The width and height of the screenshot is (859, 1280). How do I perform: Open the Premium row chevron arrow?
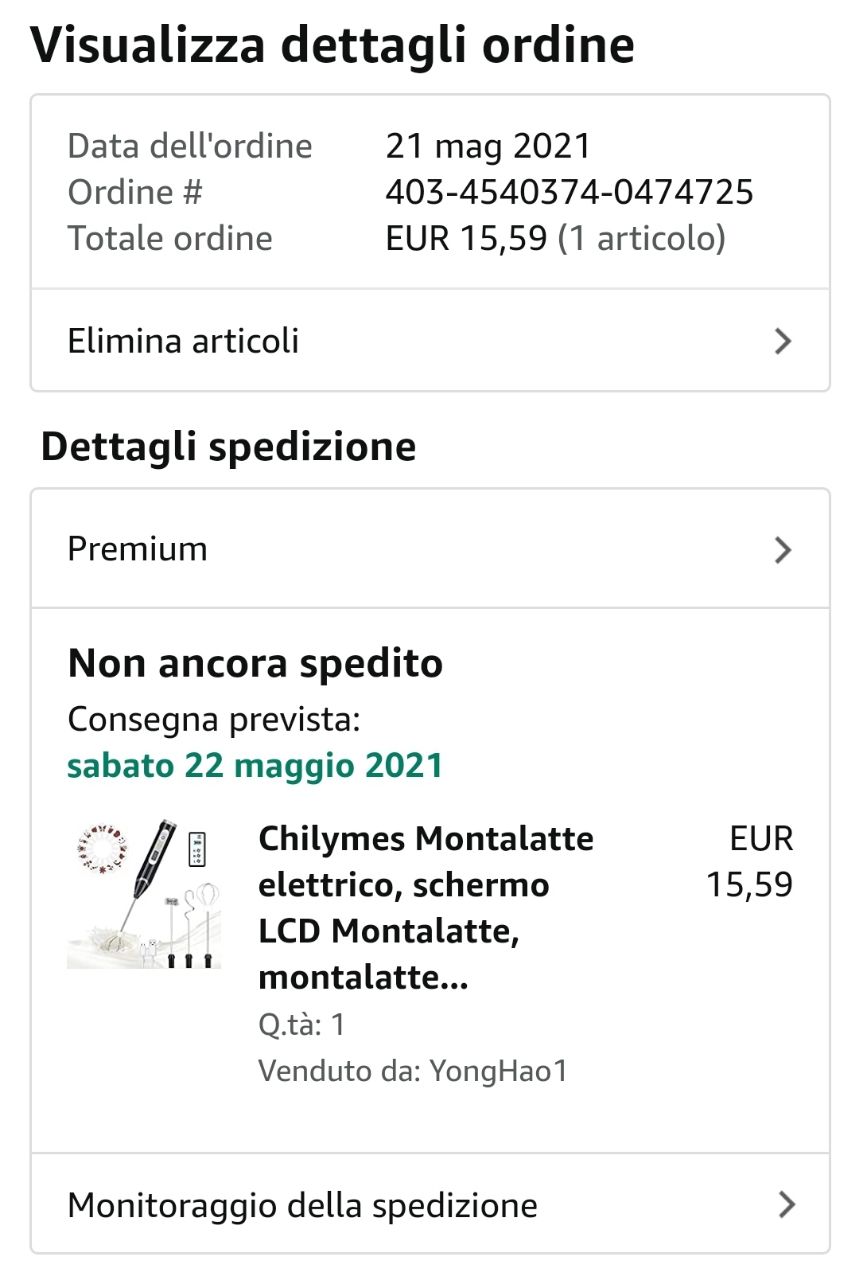783,549
